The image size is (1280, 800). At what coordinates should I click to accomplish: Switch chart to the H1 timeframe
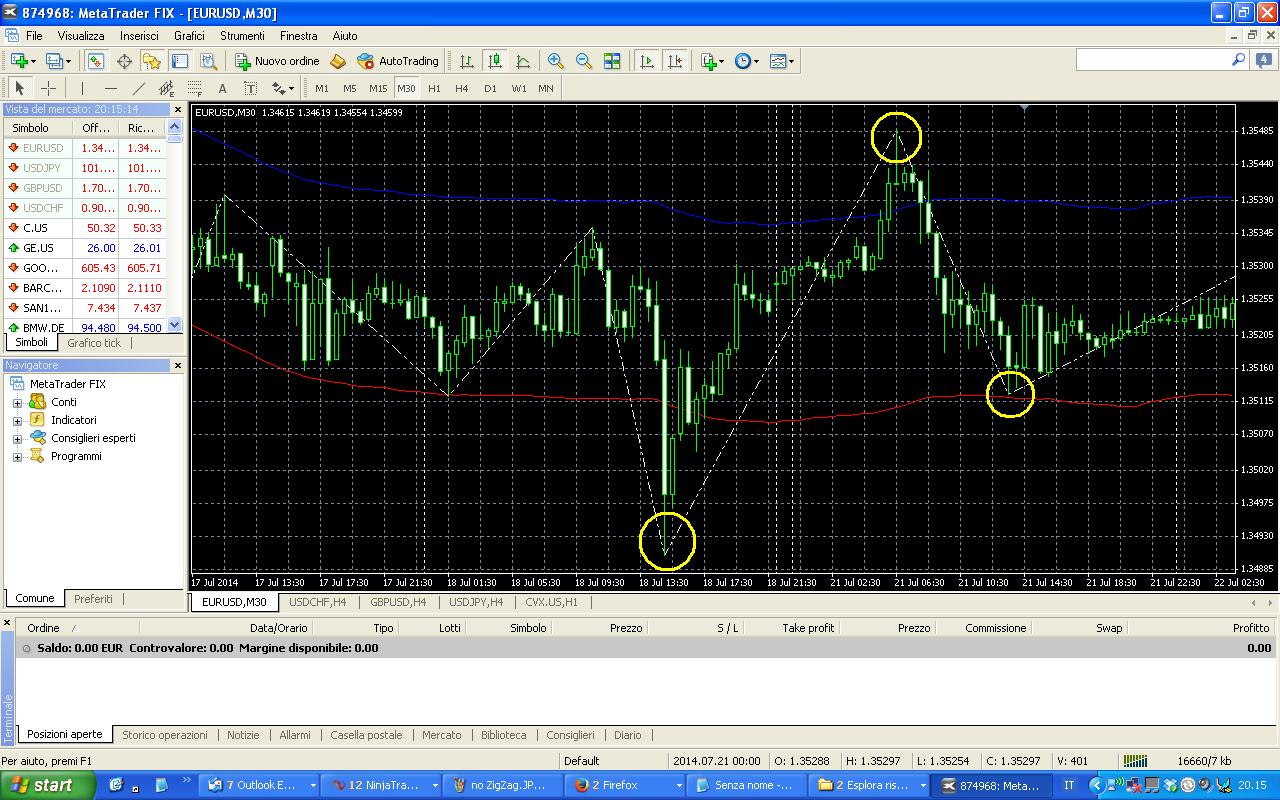point(434,88)
